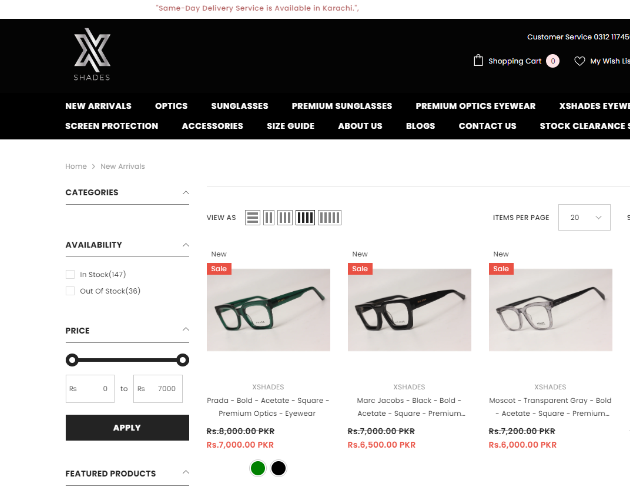Check the Out Of Stock filter
630x500 pixels.
70,291
